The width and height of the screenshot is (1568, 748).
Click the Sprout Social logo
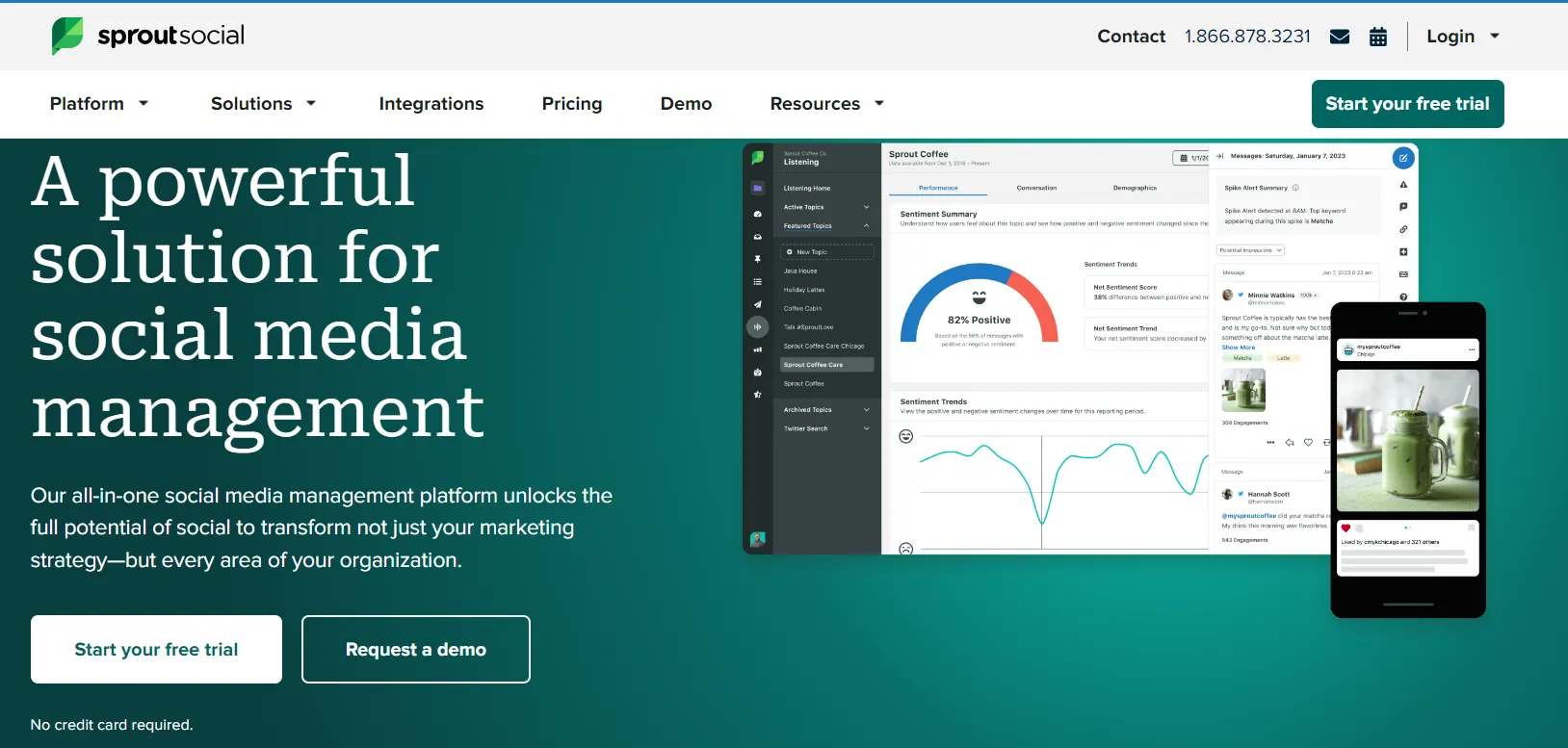[x=148, y=36]
